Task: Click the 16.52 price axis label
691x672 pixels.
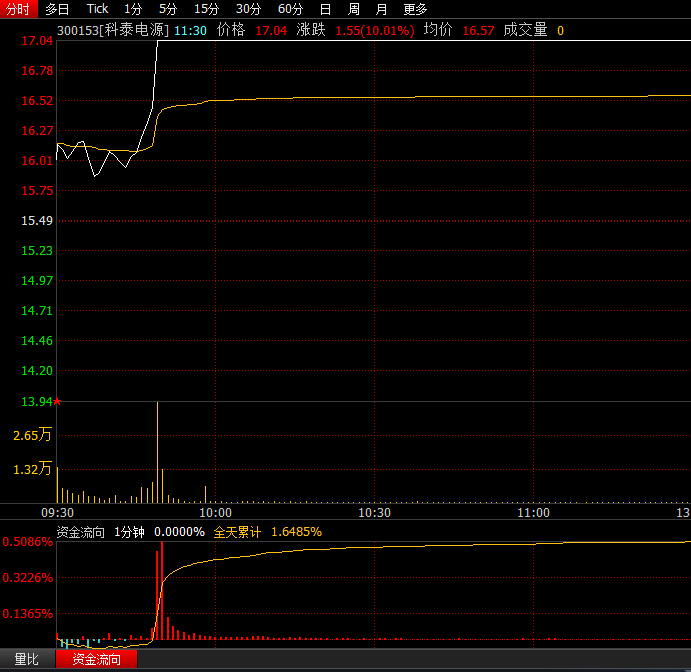Action: point(37,100)
